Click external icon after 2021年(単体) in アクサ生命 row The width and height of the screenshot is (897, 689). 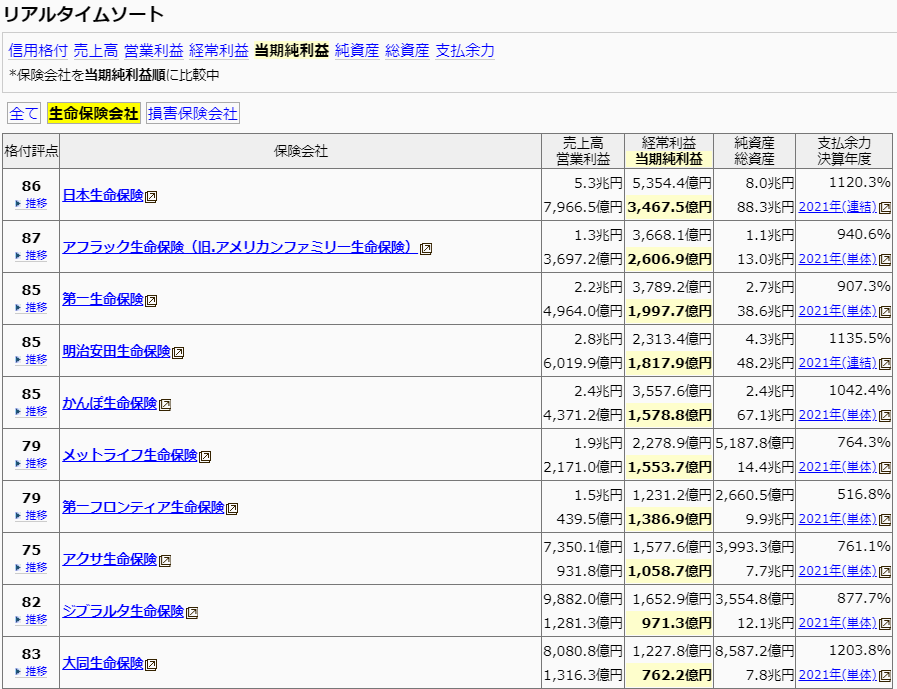coord(884,572)
